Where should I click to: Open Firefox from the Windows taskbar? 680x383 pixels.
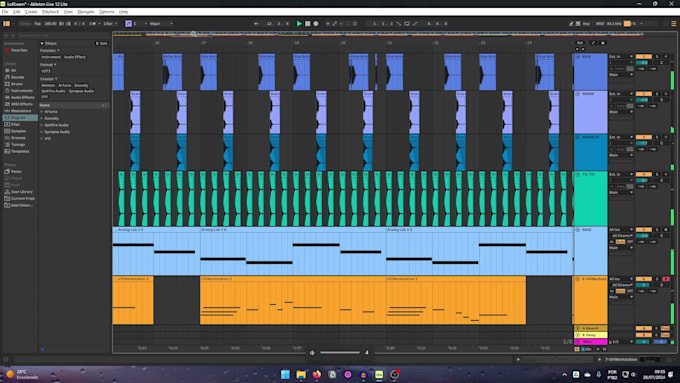pyautogui.click(x=317, y=374)
